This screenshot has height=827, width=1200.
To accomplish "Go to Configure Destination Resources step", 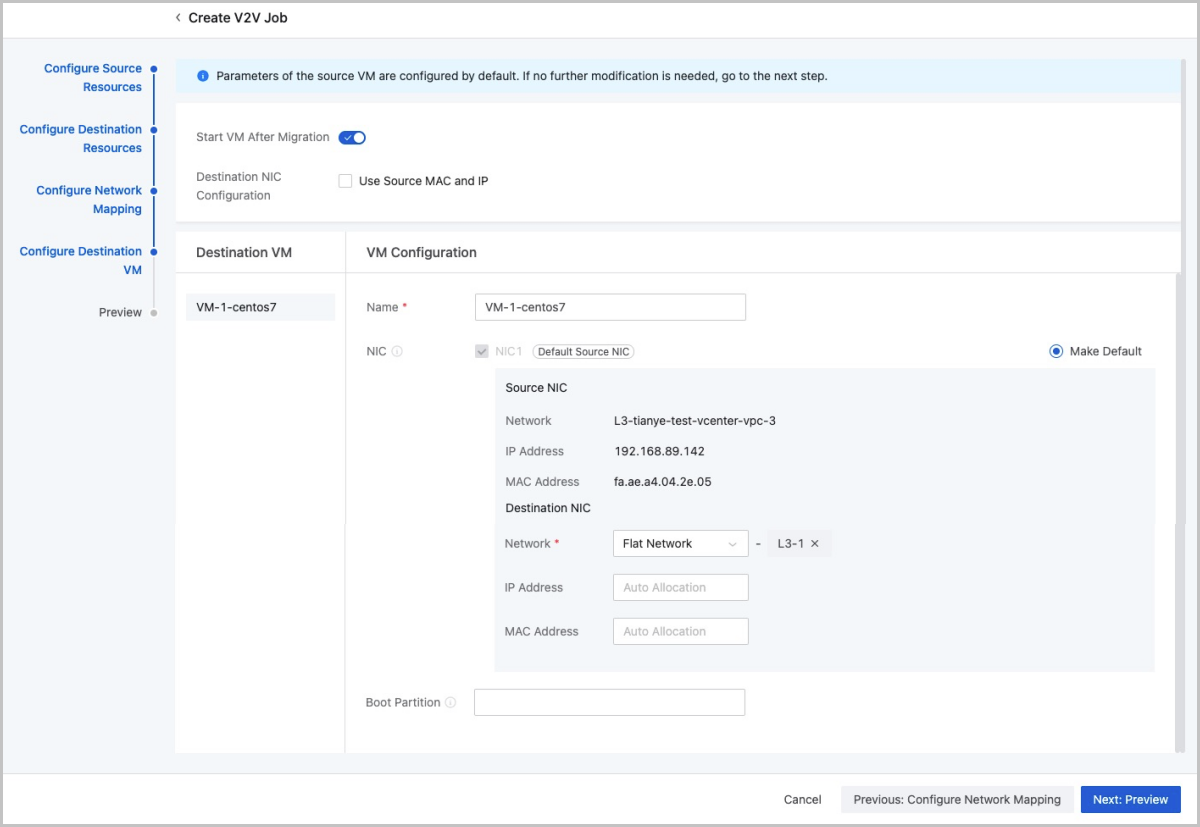I will pos(81,139).
